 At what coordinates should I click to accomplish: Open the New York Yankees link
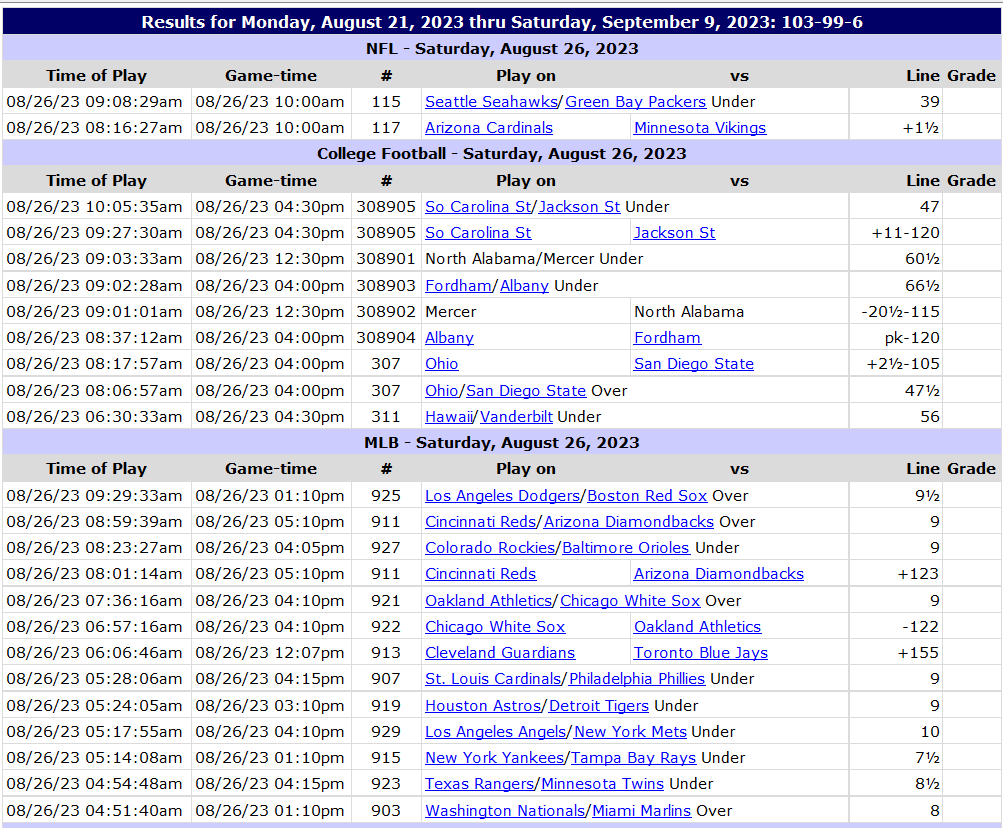pos(494,758)
